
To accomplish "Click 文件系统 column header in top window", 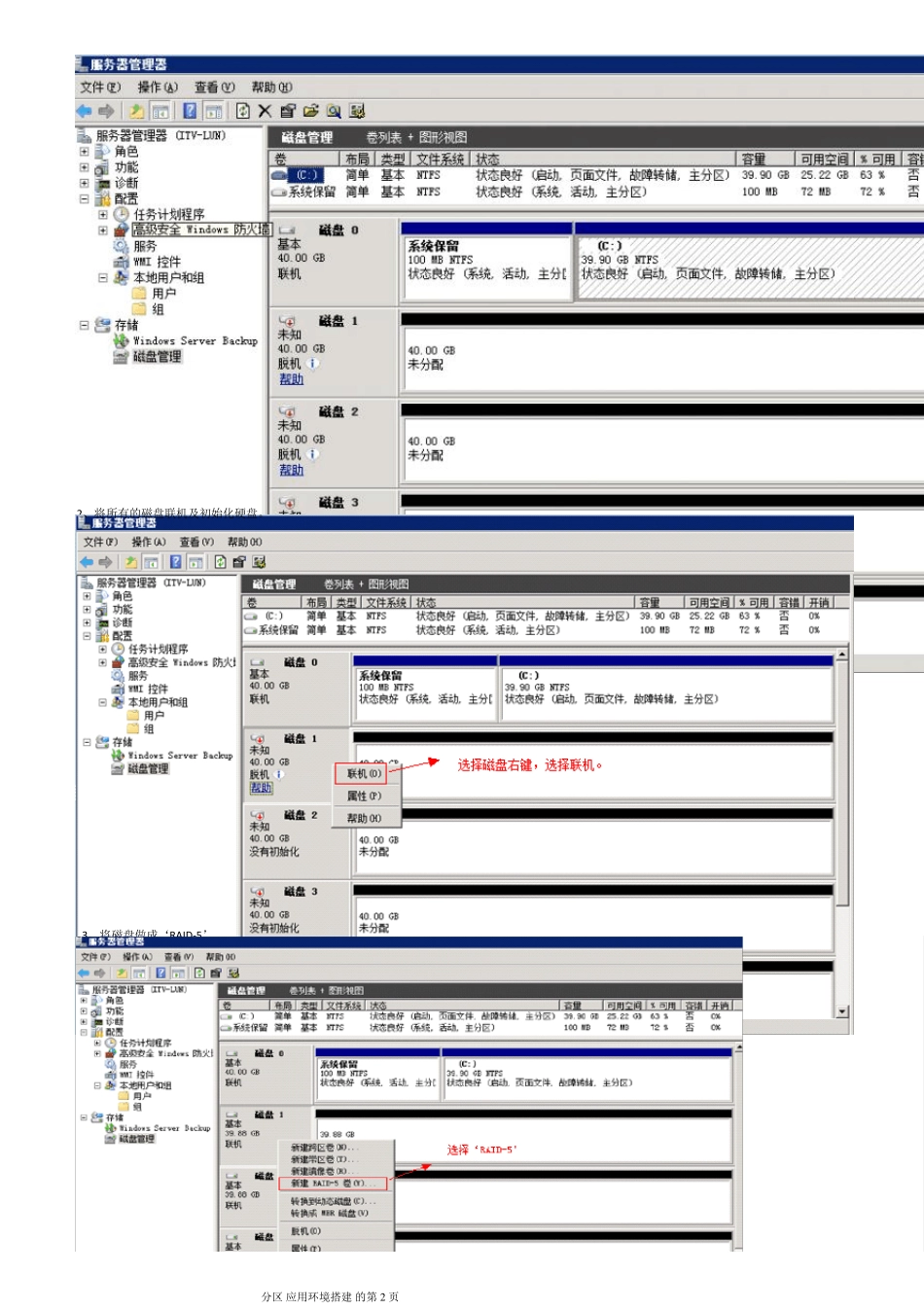I will click(x=441, y=159).
